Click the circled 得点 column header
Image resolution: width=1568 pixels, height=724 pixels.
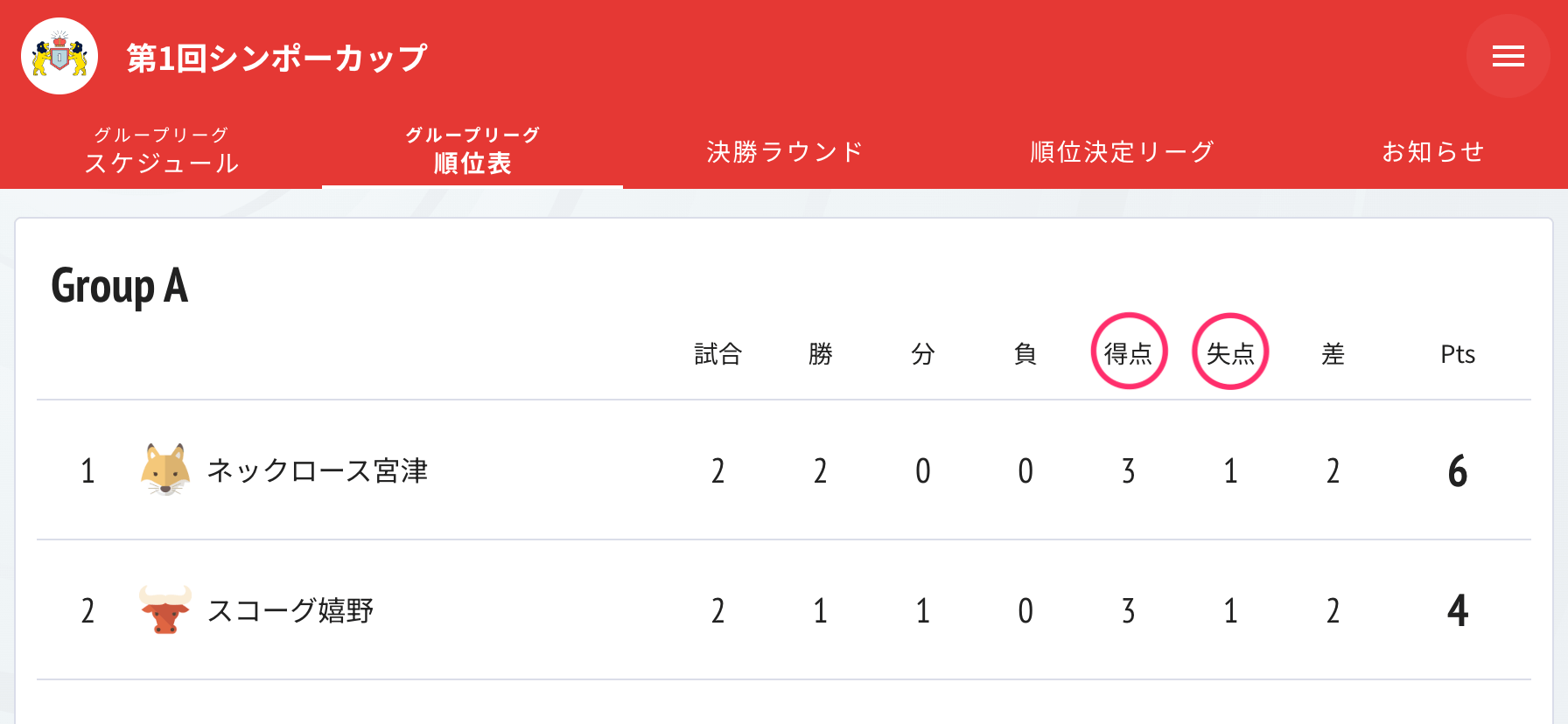(x=1129, y=352)
